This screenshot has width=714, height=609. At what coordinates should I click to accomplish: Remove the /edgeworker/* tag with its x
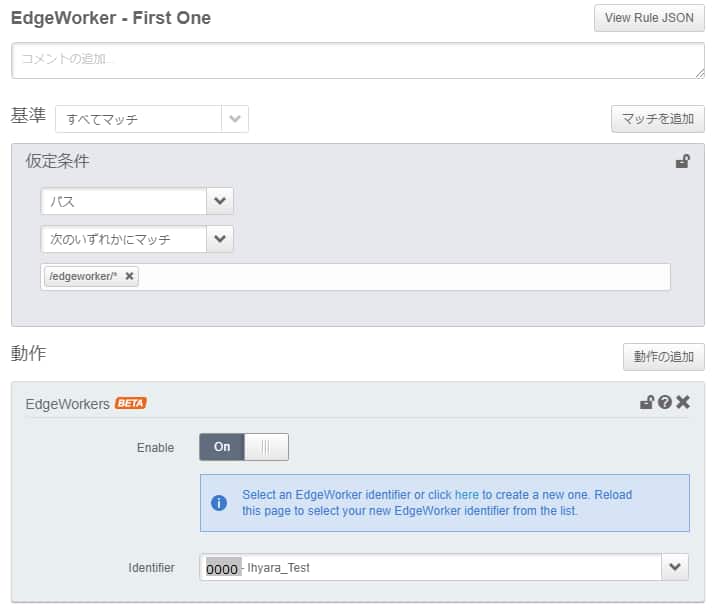[x=130, y=276]
